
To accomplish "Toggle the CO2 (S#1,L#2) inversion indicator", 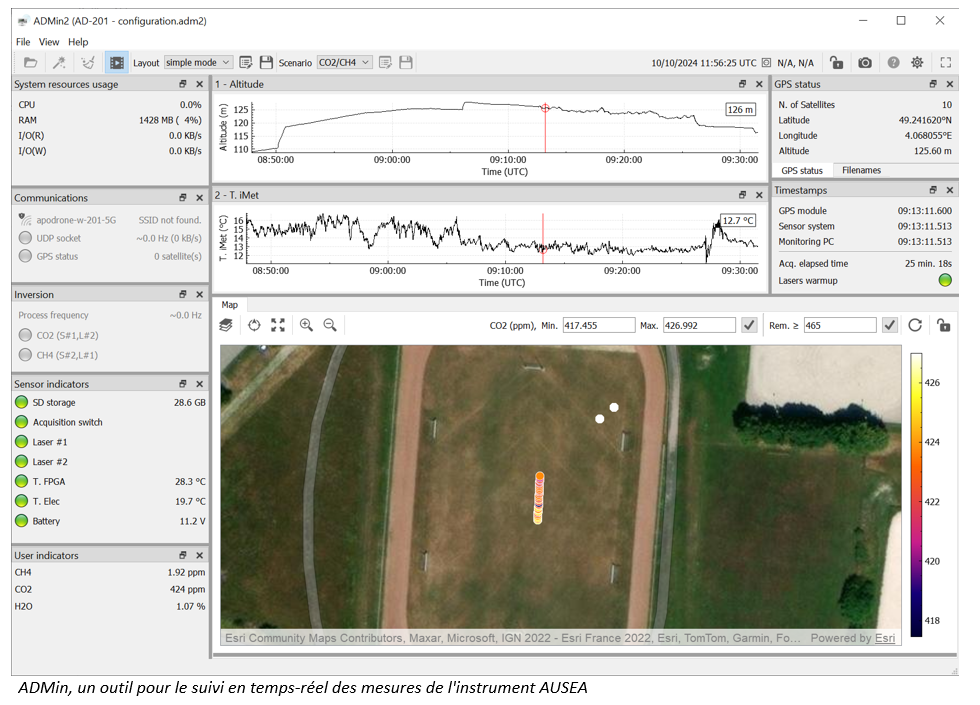I will pos(25,335).
